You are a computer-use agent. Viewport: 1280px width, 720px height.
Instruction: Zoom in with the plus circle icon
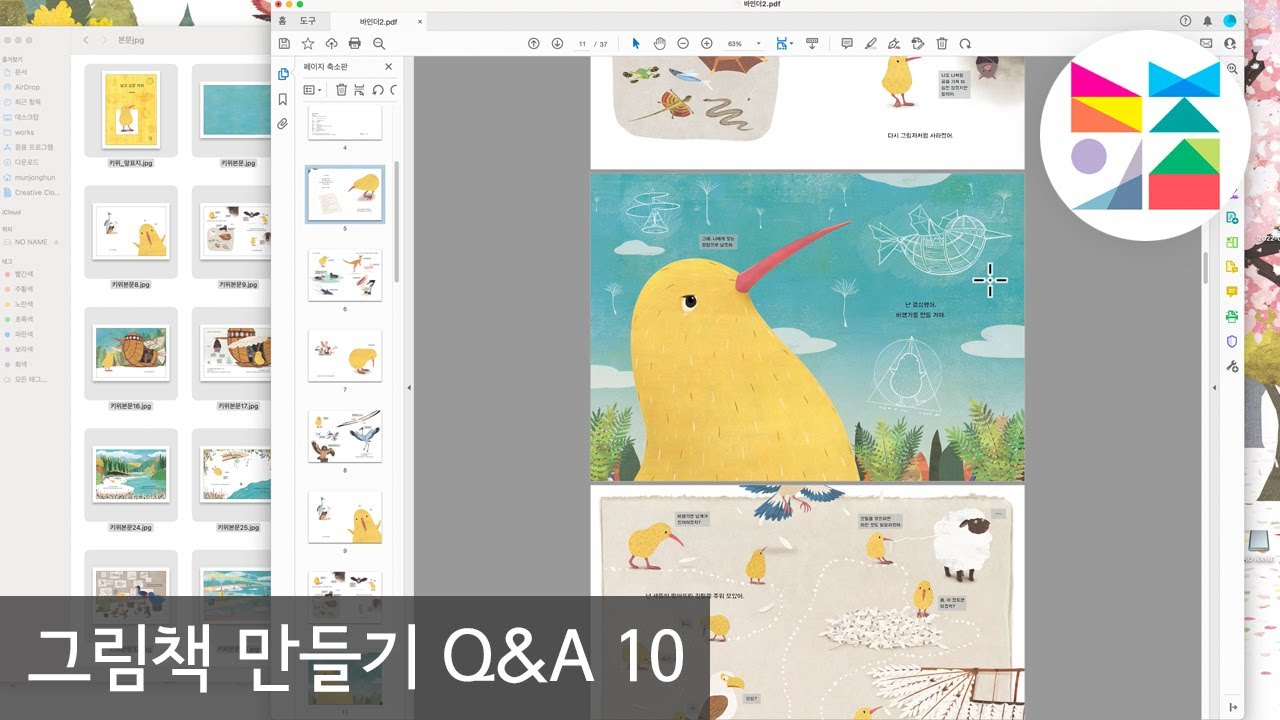pos(707,44)
